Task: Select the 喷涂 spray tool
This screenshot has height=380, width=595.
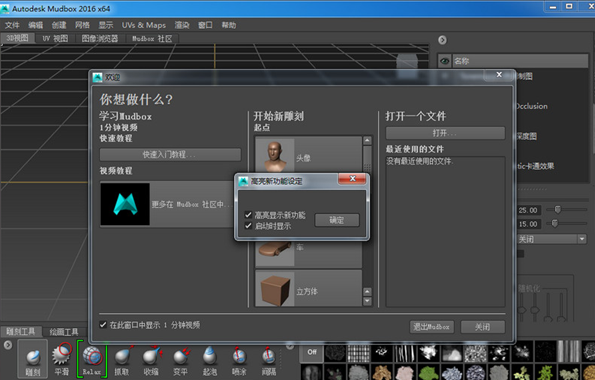Action: tap(239, 358)
